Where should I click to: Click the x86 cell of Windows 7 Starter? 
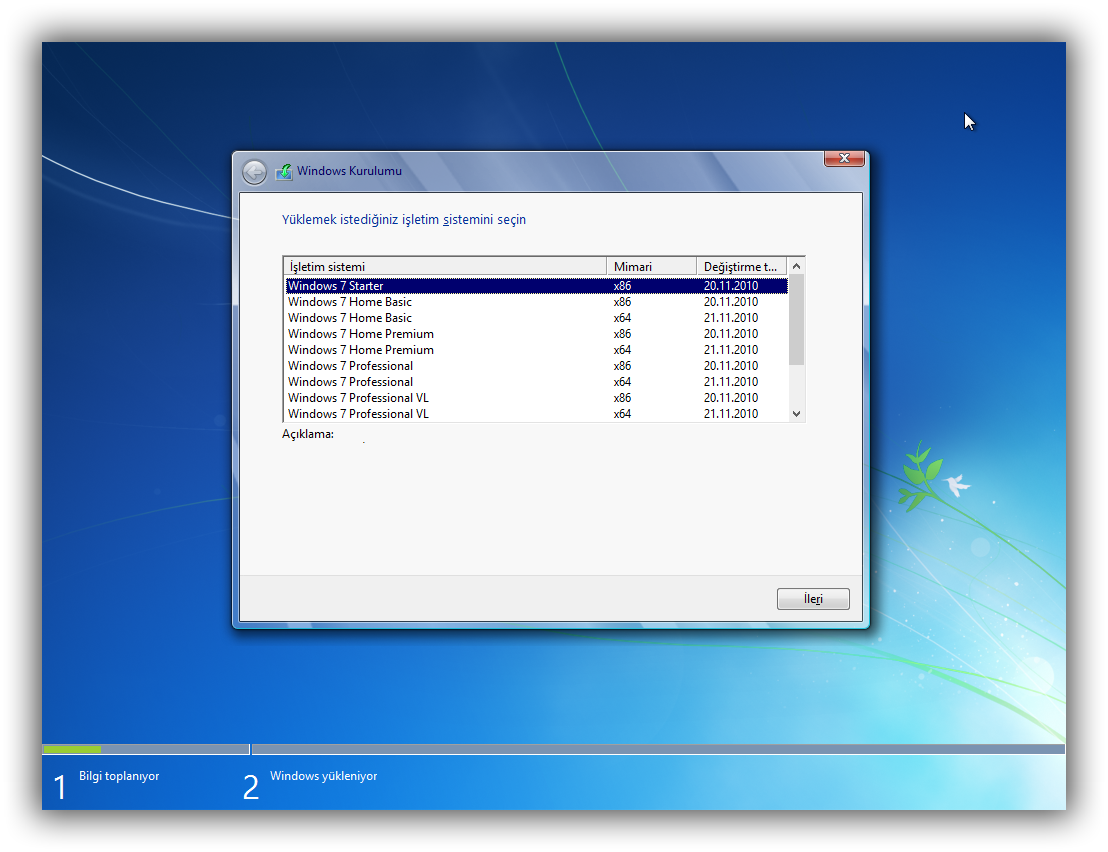pyautogui.click(x=623, y=285)
